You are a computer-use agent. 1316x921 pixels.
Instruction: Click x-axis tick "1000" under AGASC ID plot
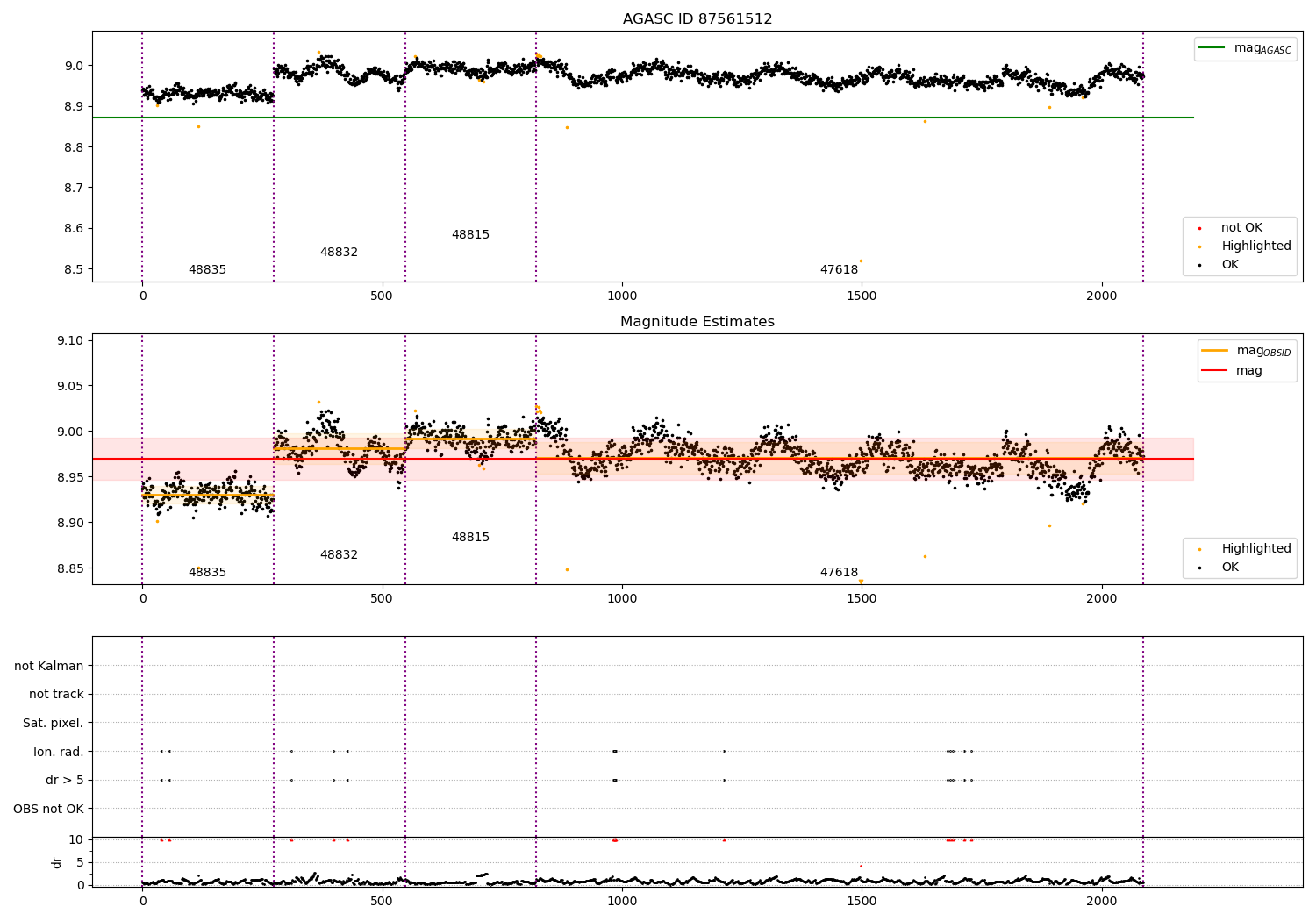point(622,296)
